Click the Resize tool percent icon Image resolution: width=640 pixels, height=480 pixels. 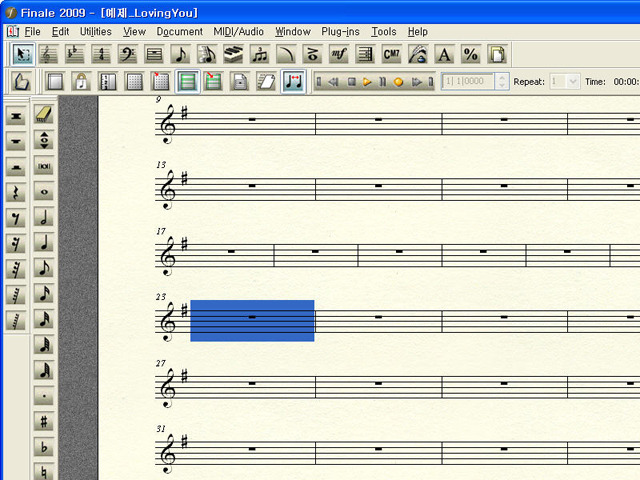[470, 54]
